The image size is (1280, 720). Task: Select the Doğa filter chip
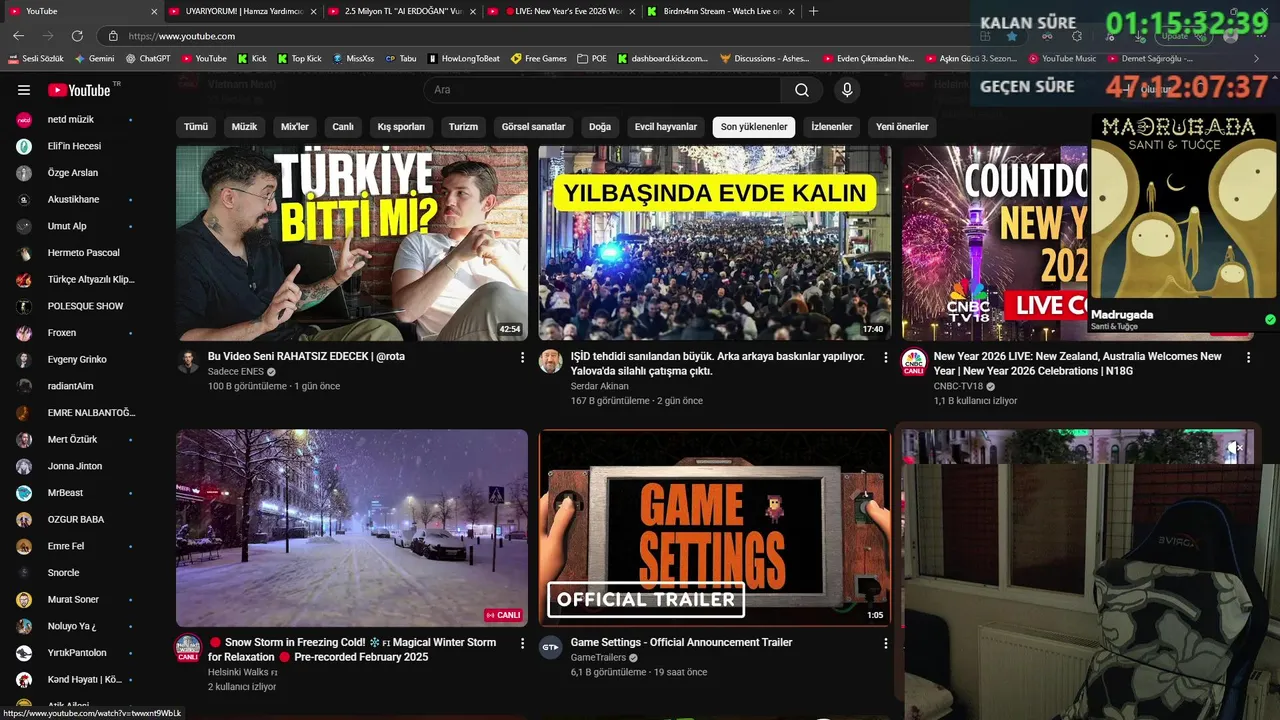600,127
